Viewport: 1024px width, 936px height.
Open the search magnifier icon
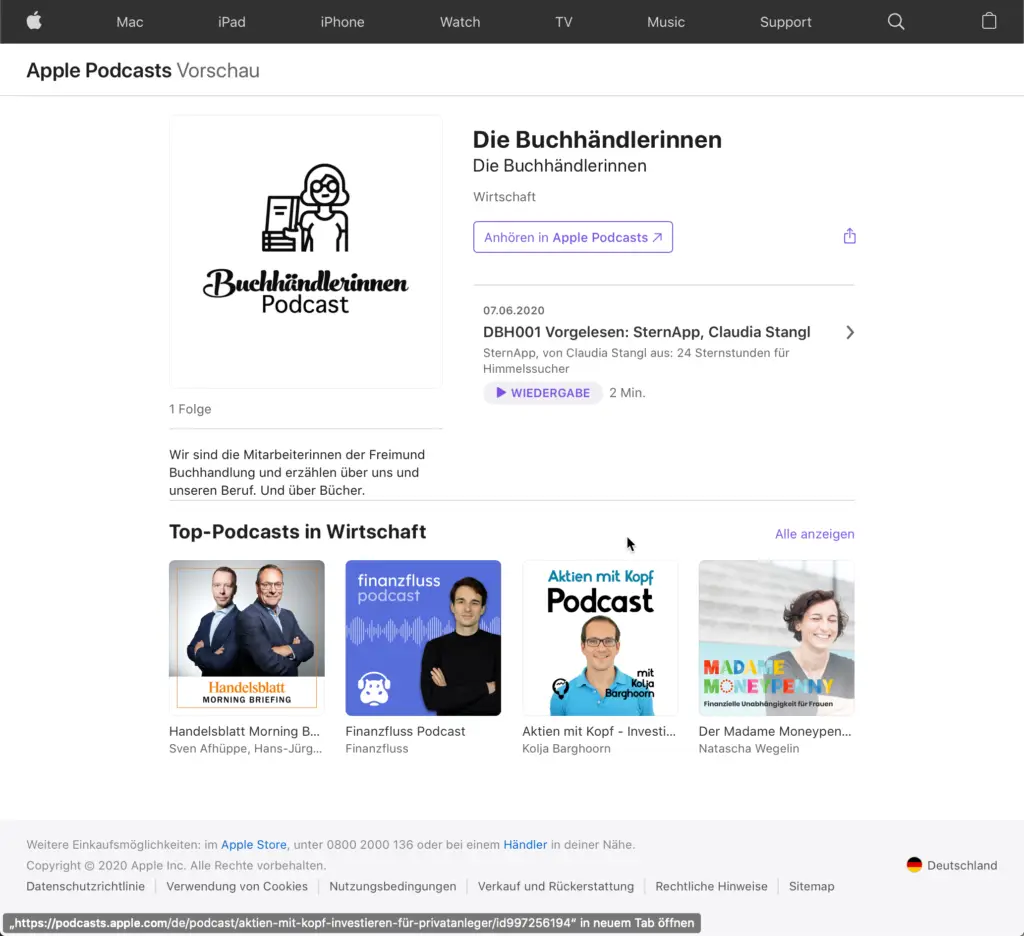(896, 21)
